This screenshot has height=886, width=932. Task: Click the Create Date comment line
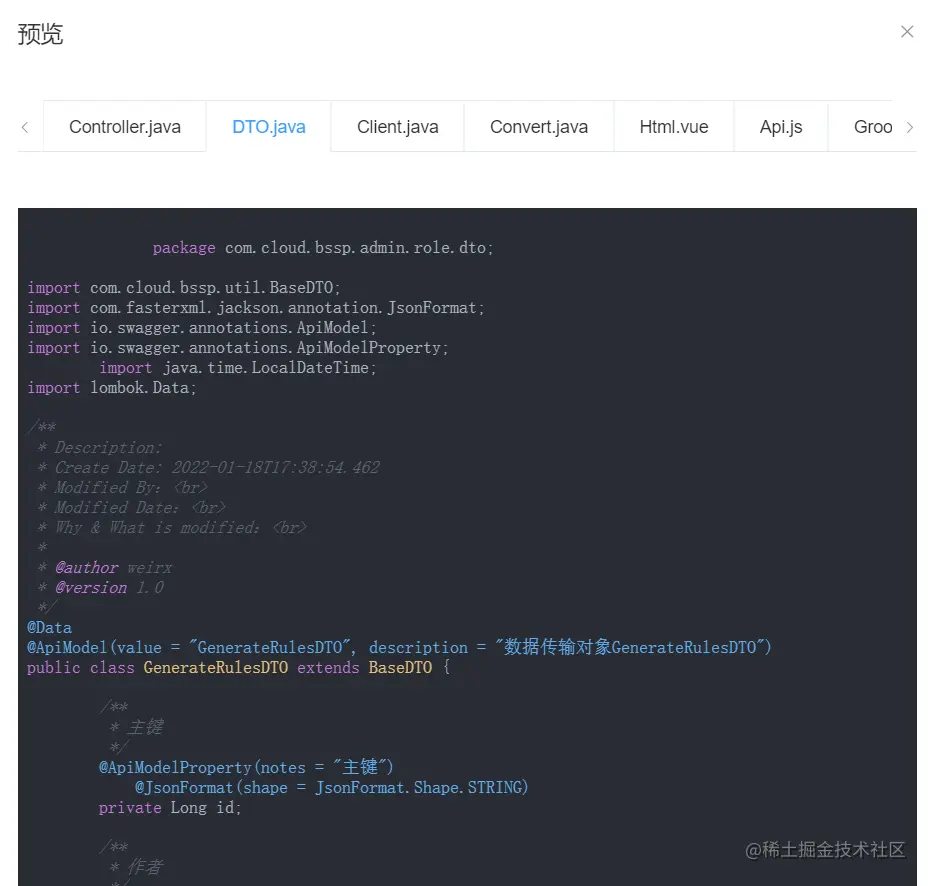point(209,468)
